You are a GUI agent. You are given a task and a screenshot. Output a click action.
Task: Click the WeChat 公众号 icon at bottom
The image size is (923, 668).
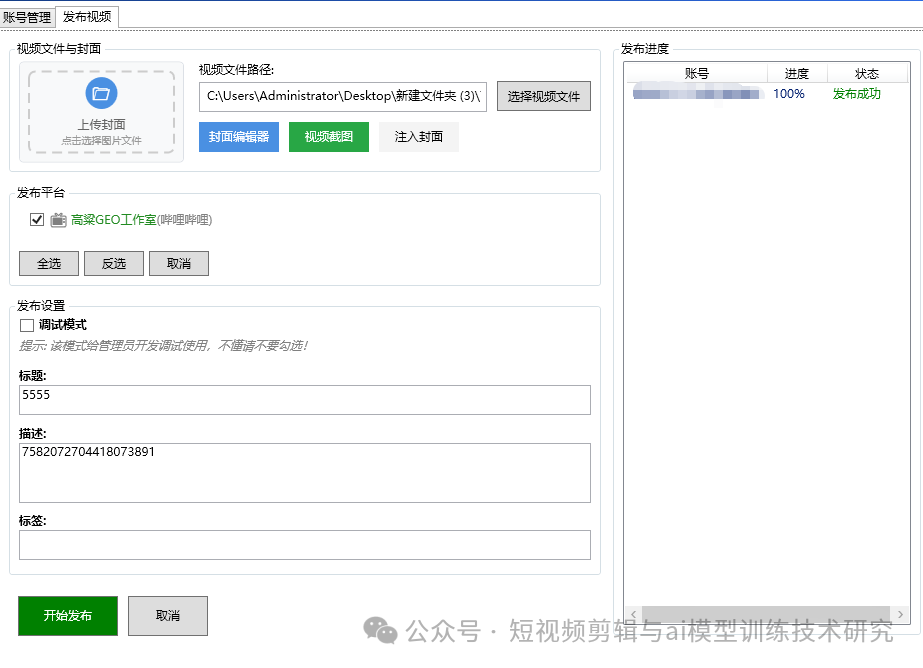click(x=380, y=630)
